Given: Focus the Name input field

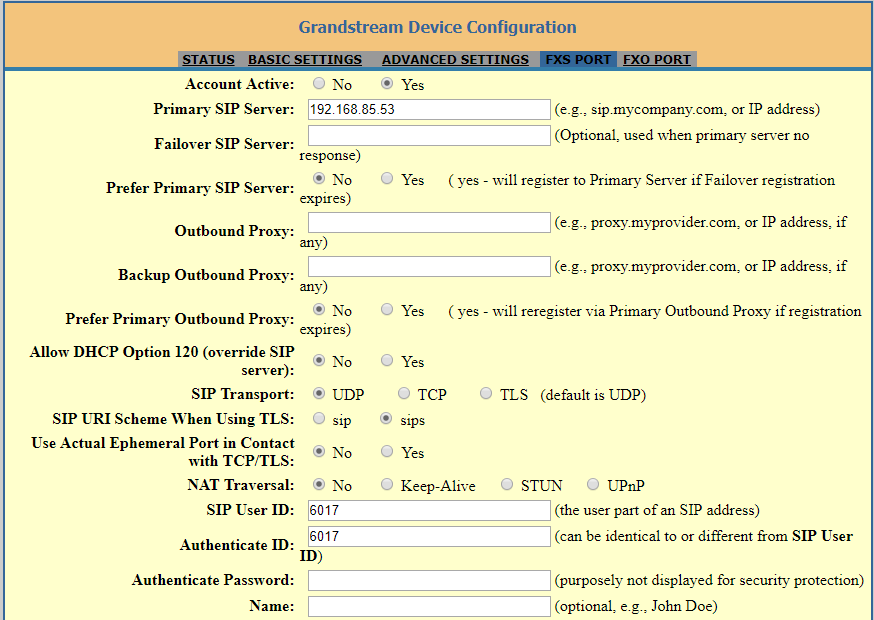Looking at the screenshot, I should [x=429, y=607].
